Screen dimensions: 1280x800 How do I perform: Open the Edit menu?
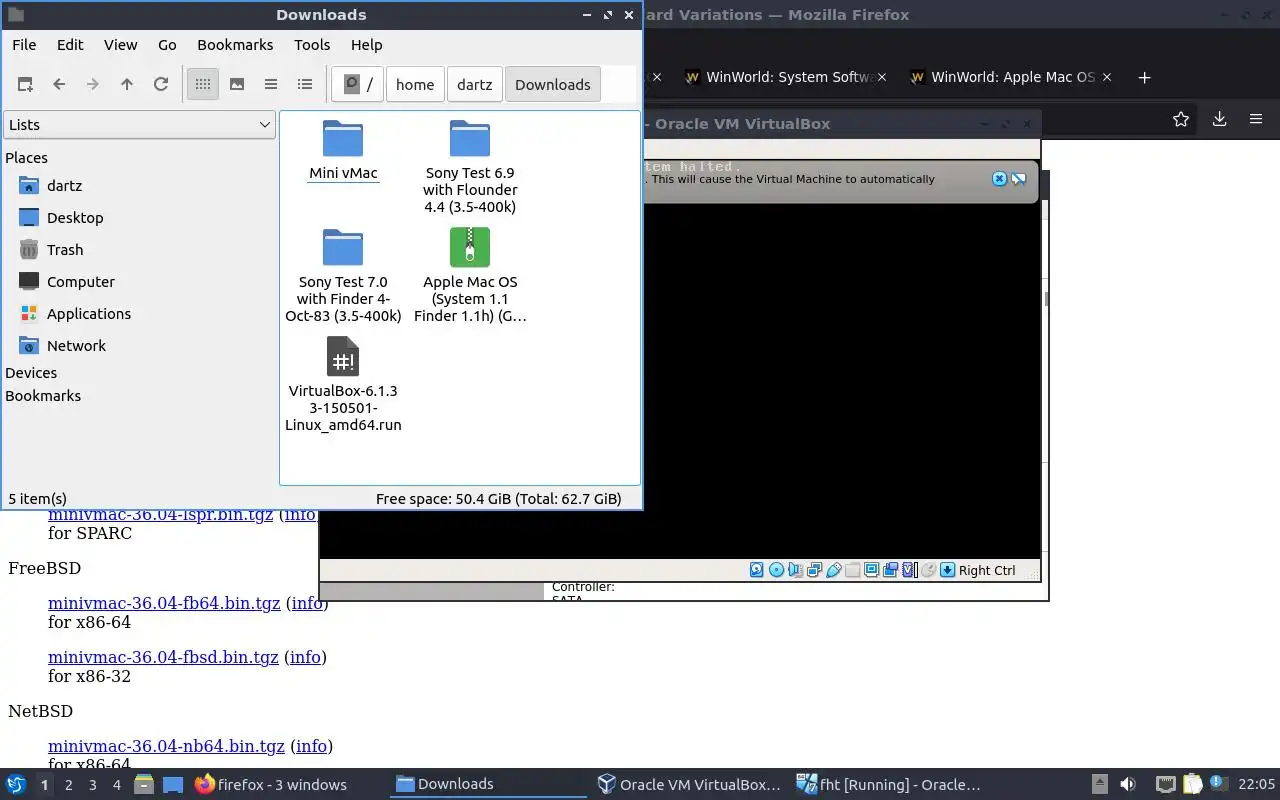click(70, 45)
